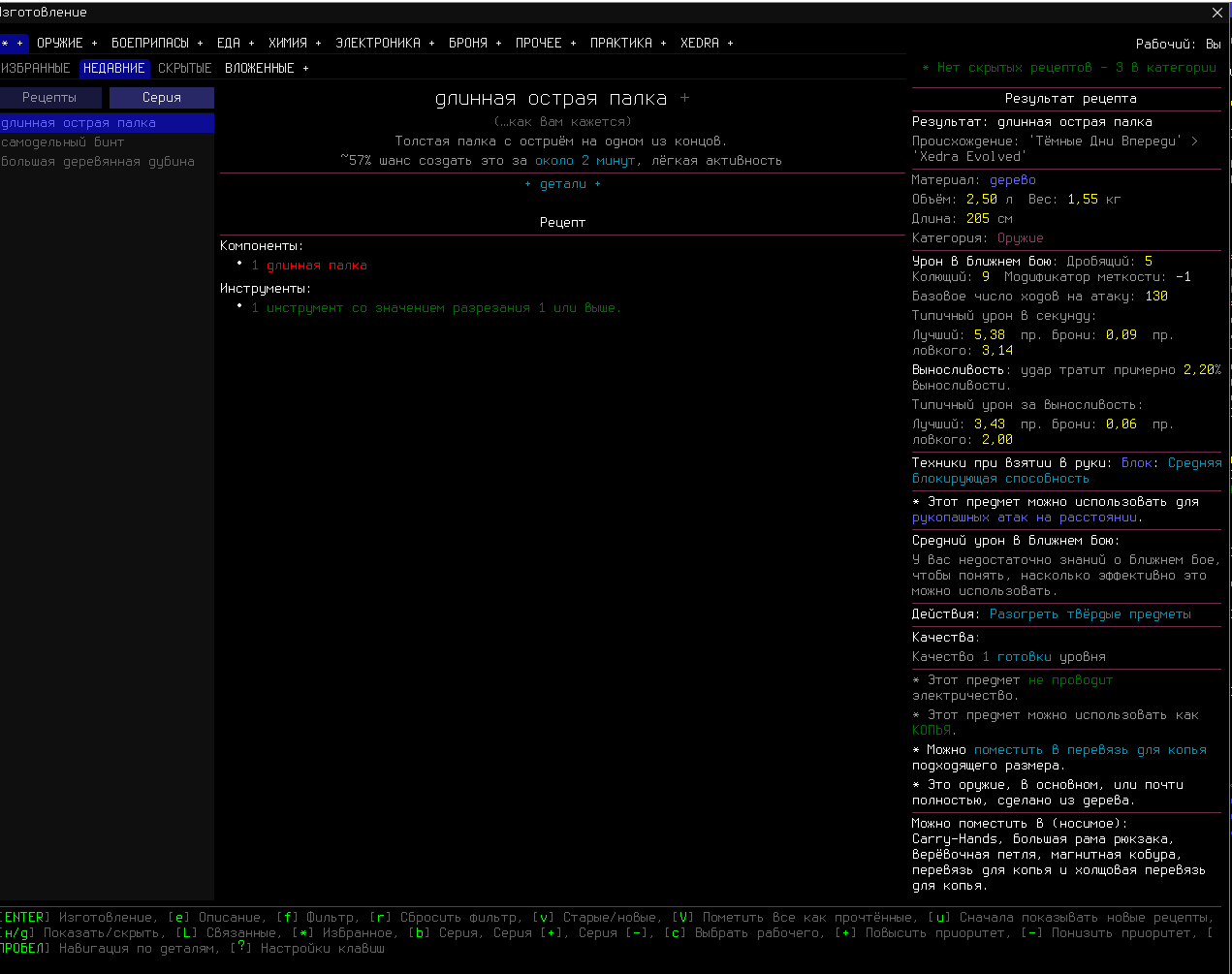Open the Оружие category link
Viewport: 1232px width, 974px height.
(x=1021, y=238)
